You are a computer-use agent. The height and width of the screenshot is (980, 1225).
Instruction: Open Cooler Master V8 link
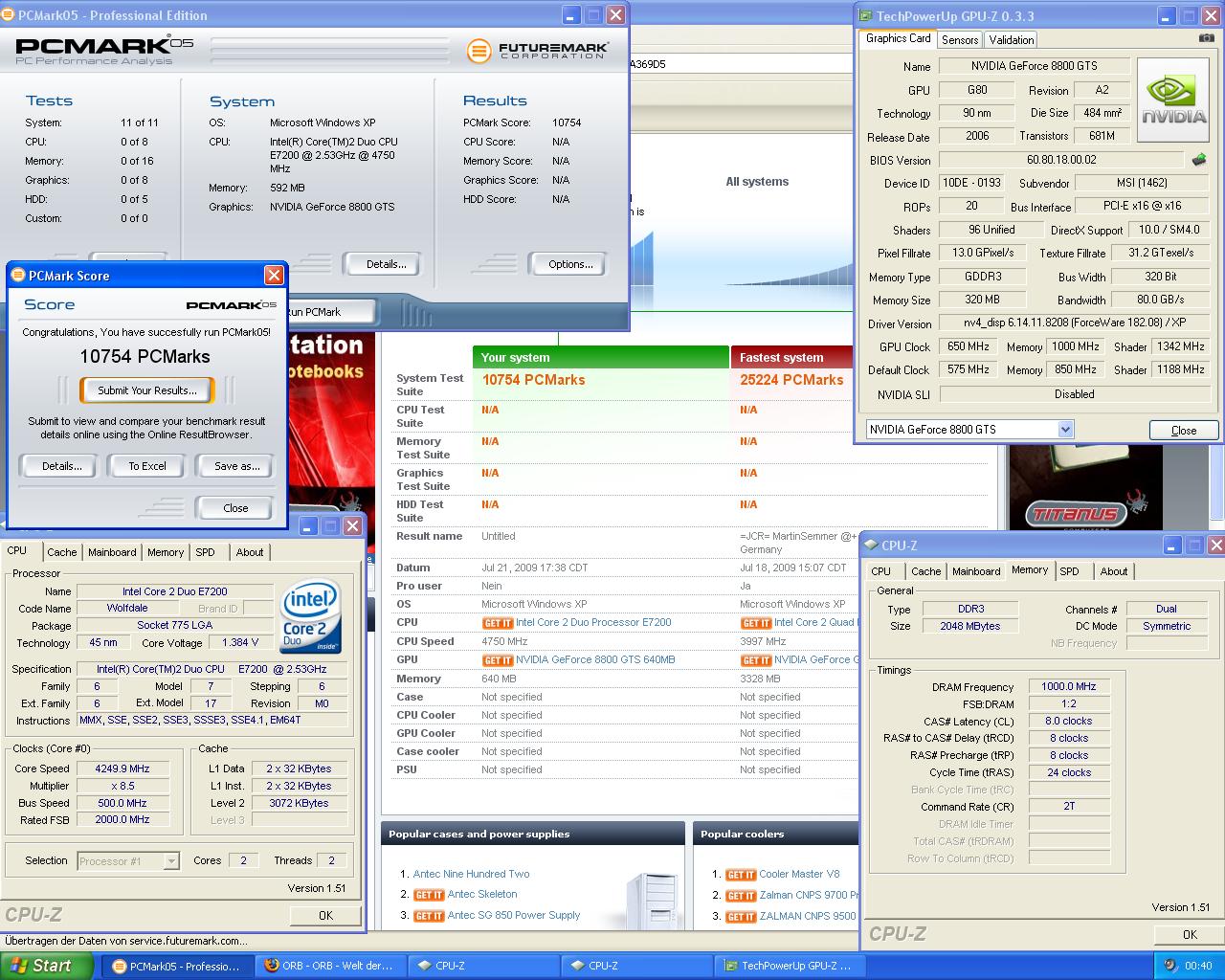point(799,875)
